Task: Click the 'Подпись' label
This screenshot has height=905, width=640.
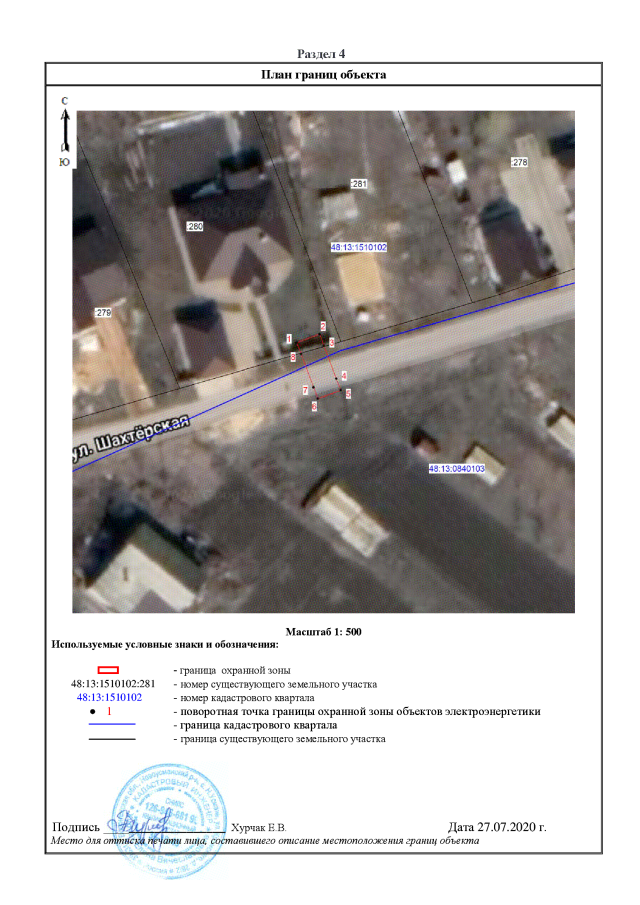Action: coord(76,827)
